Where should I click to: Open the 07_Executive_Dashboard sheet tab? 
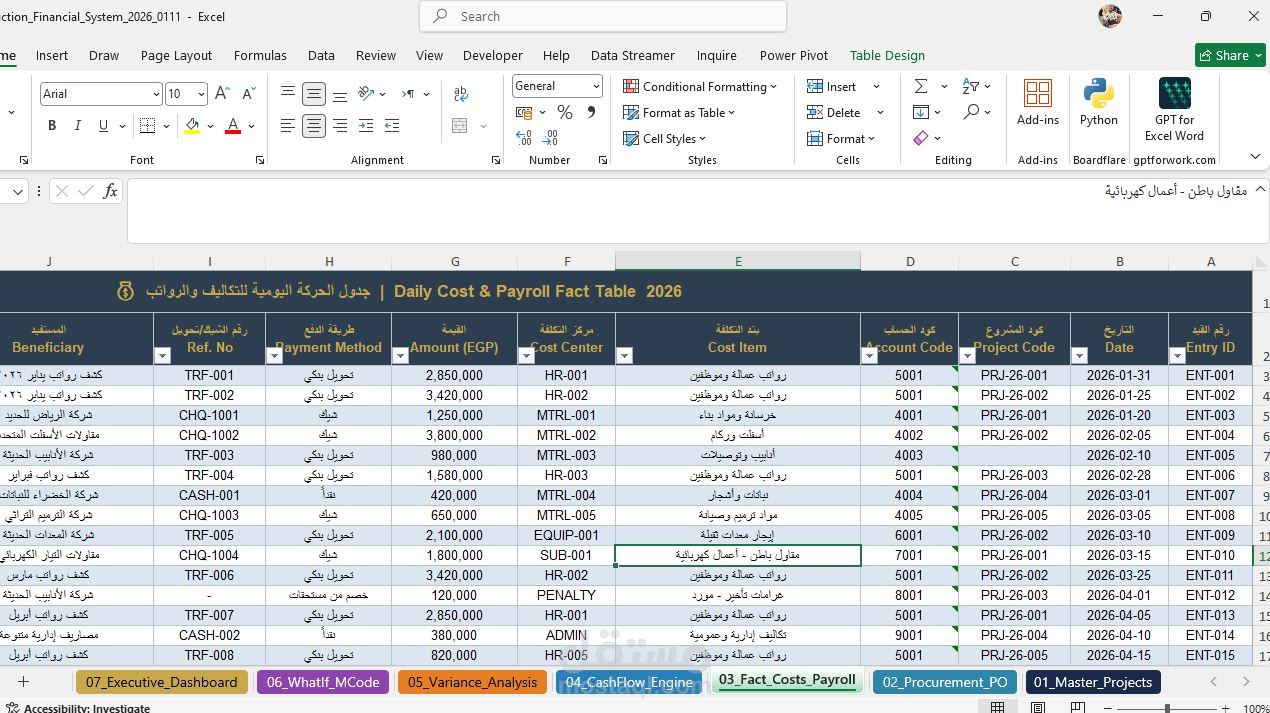tap(161, 682)
